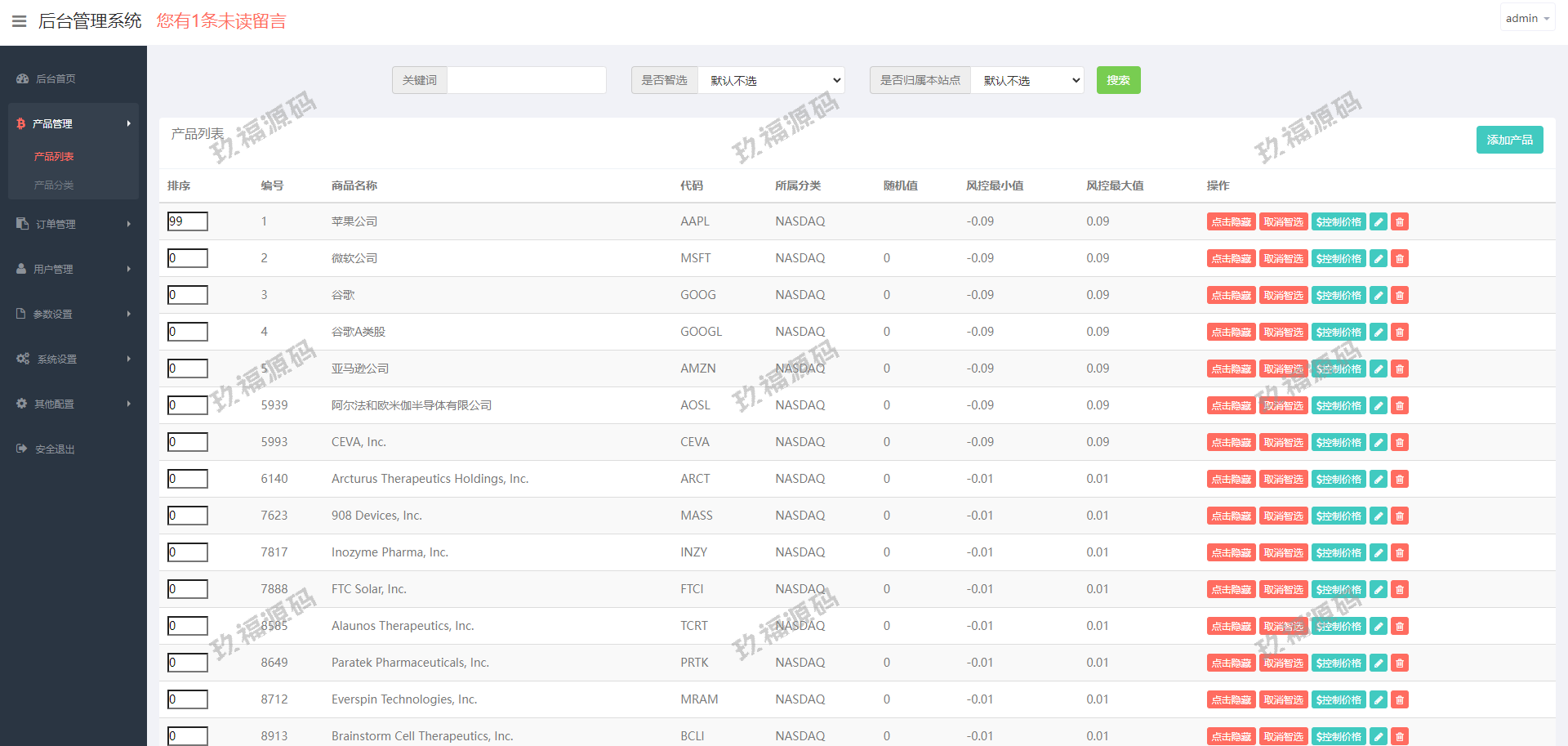Screen dimensions: 1568x746
Task: Click the pencil icon in the AMZN row
Action: click(x=1378, y=369)
